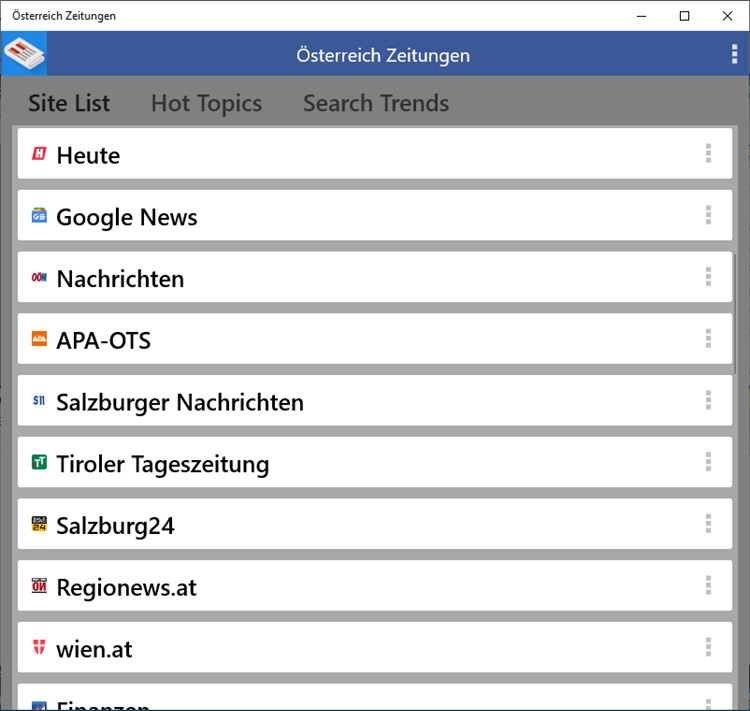Click the Regionews.at favicon
Screen dimensions: 750x711
click(x=39, y=586)
